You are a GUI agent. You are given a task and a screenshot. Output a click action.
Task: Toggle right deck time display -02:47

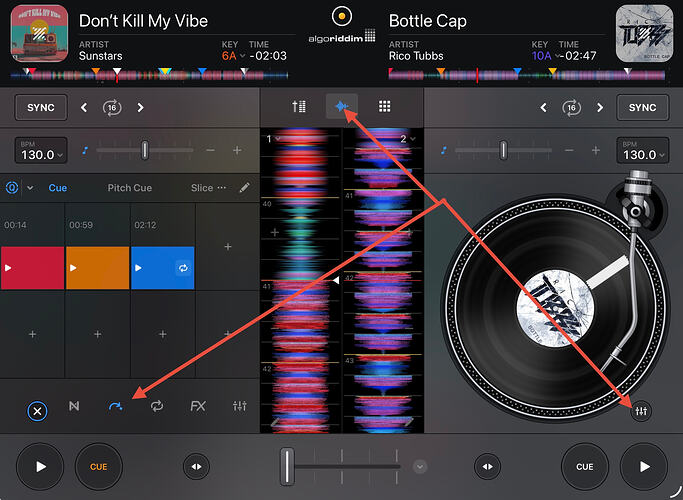tap(578, 56)
